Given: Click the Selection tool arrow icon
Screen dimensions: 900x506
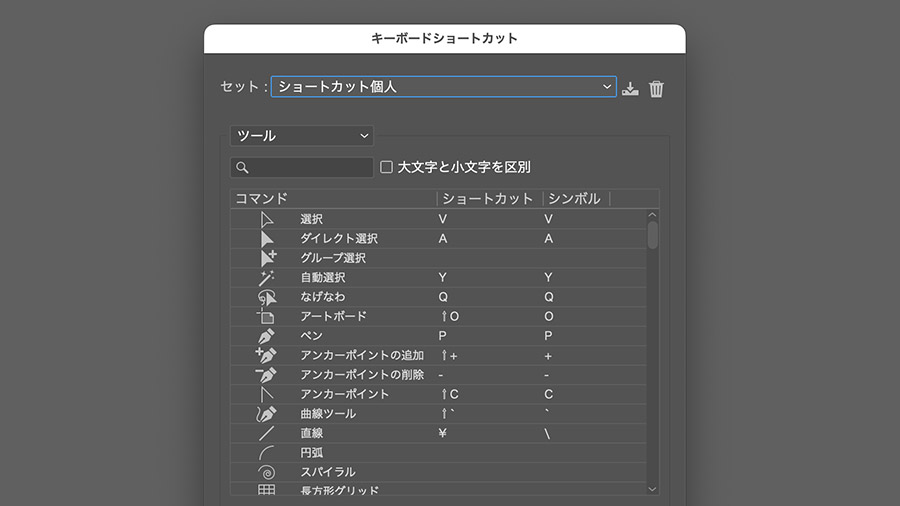Looking at the screenshot, I should [266, 219].
